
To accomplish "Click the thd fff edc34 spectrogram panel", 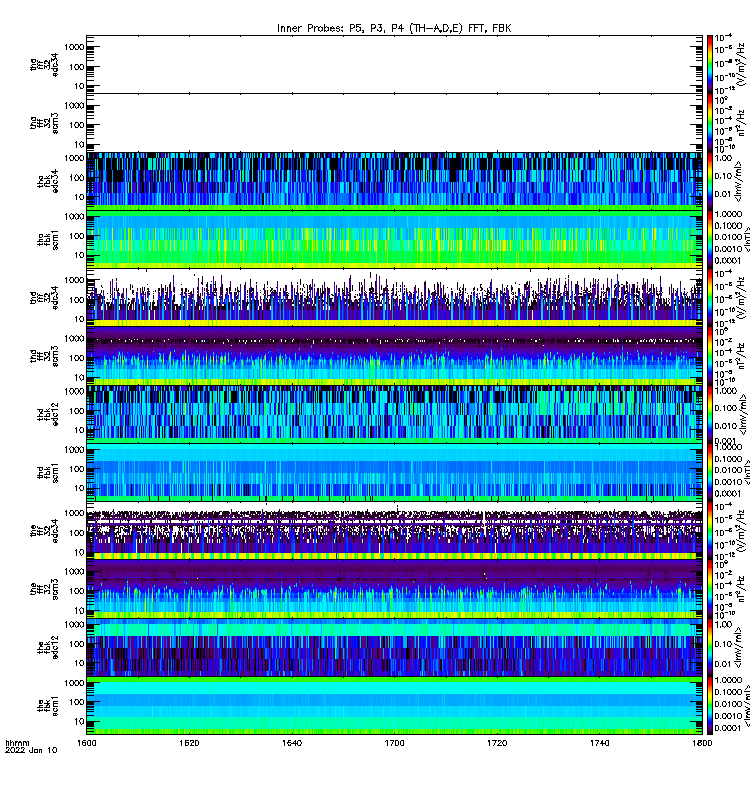I will (394, 298).
